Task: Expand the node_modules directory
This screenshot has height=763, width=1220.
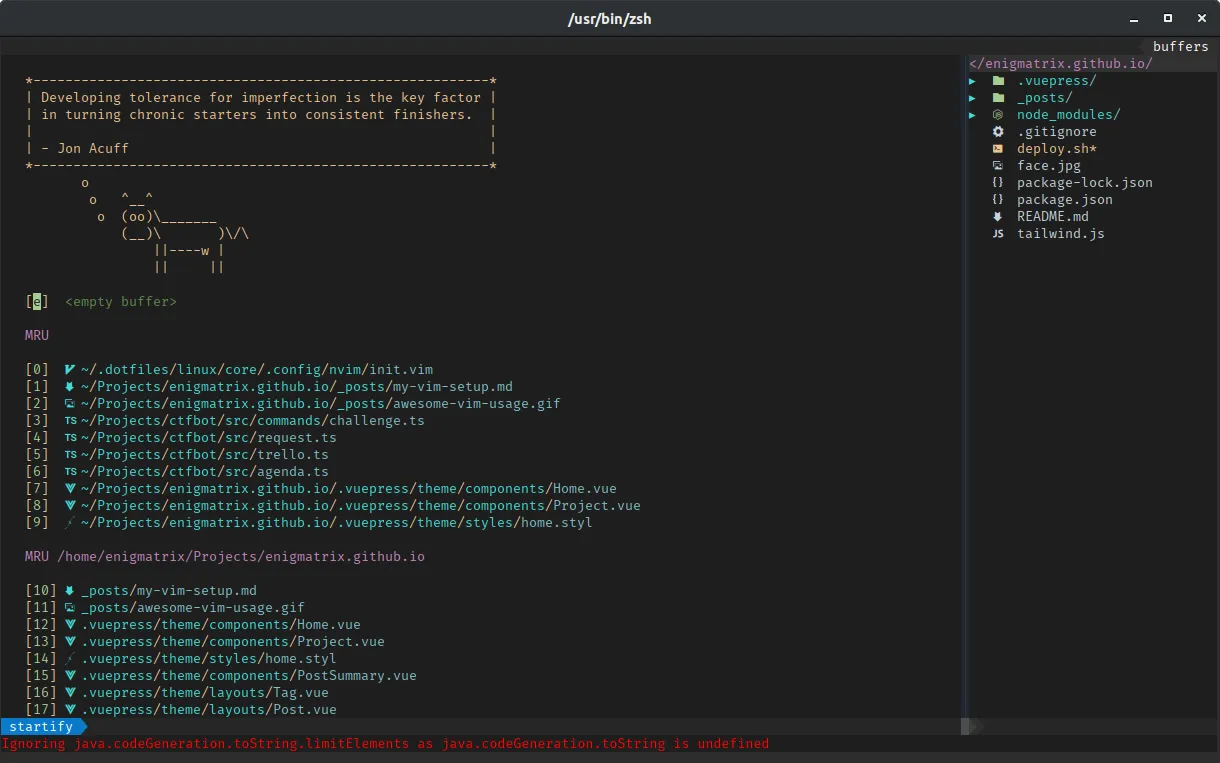Action: point(972,114)
